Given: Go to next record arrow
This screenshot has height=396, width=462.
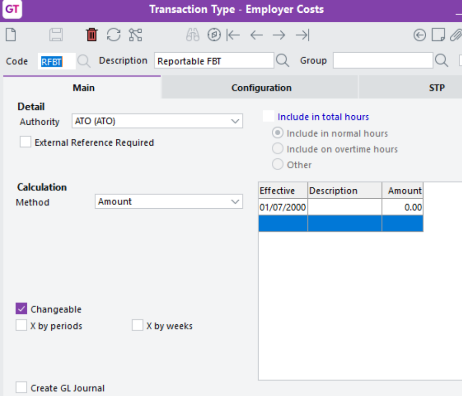Looking at the screenshot, I should pyautogui.click(x=279, y=35).
